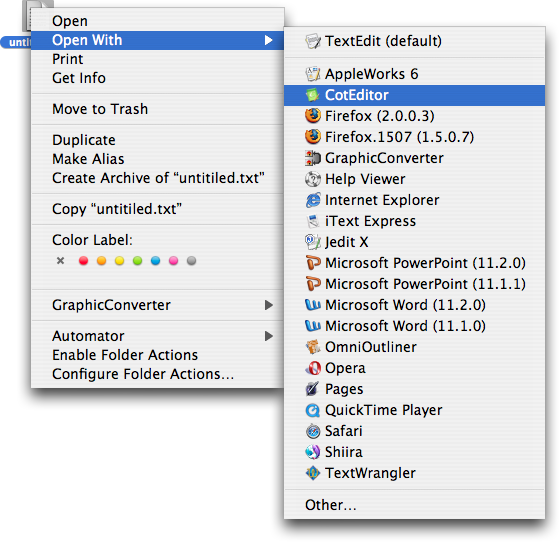Click the AppleWorks 6 icon
Screen dimensions: 559x542
313,74
